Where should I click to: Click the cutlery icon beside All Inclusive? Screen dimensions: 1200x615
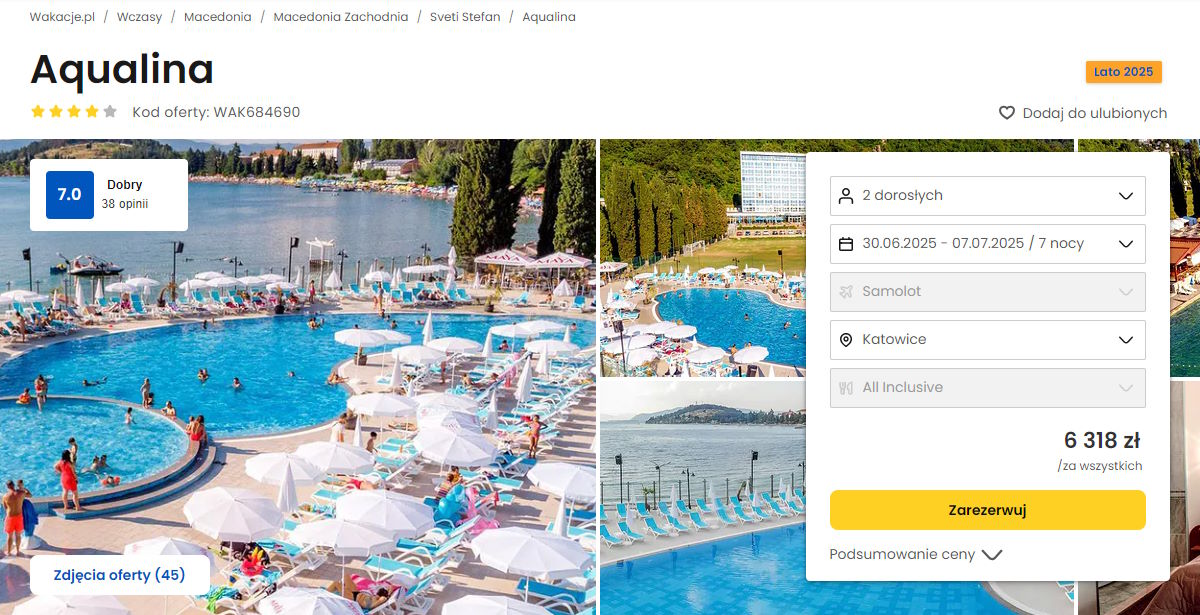click(846, 387)
